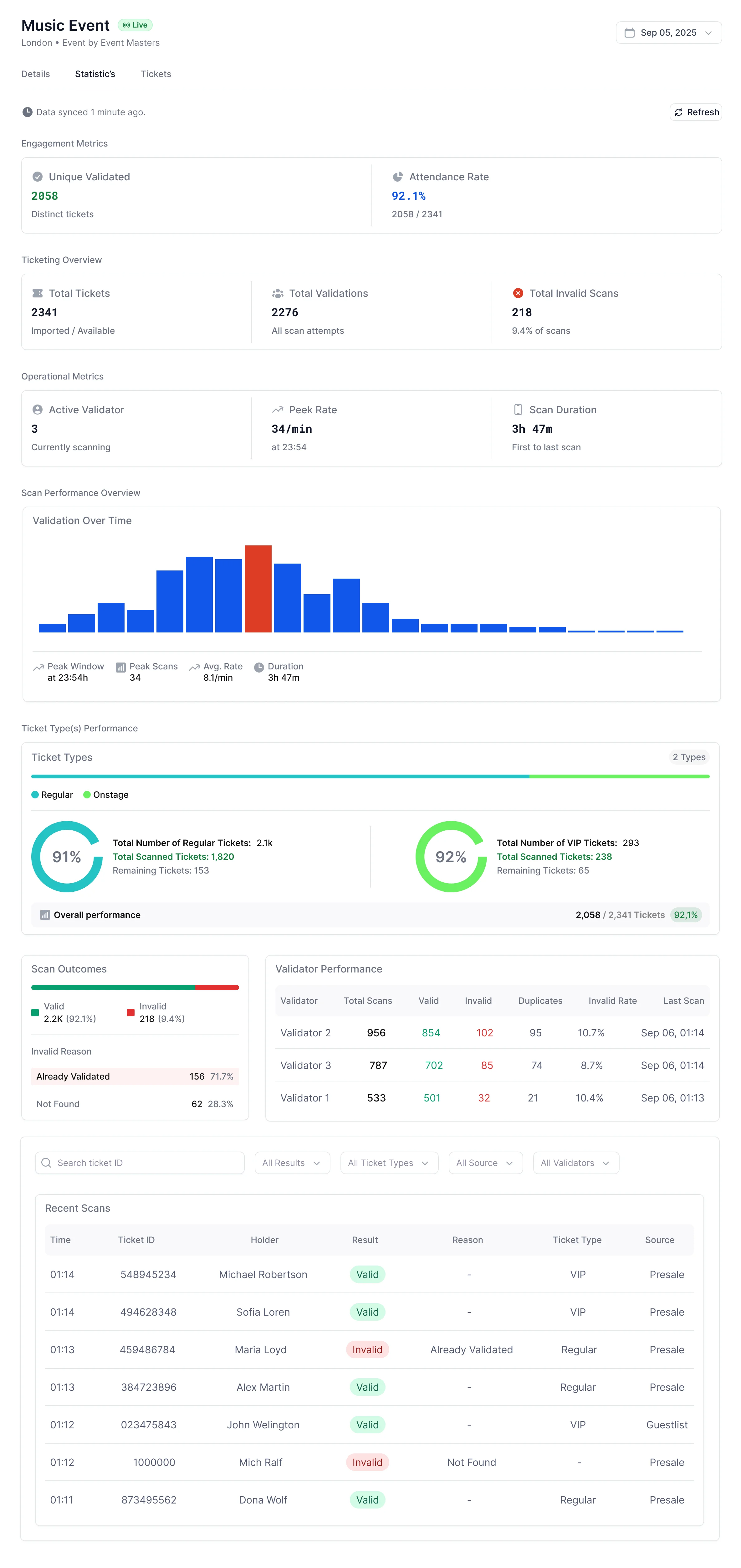Click the Overall performance bar chart icon
This screenshot has width=741, height=1568.
[x=45, y=914]
